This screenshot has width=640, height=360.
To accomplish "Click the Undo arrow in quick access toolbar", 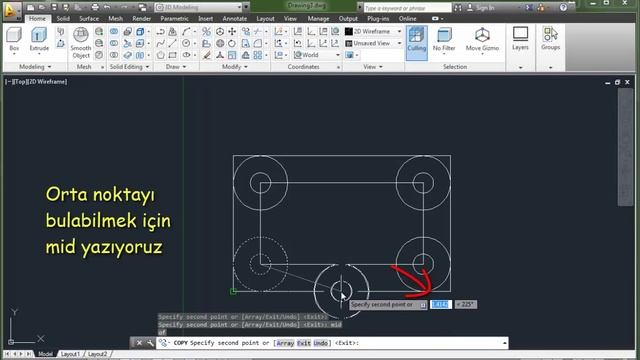I will coord(107,7).
